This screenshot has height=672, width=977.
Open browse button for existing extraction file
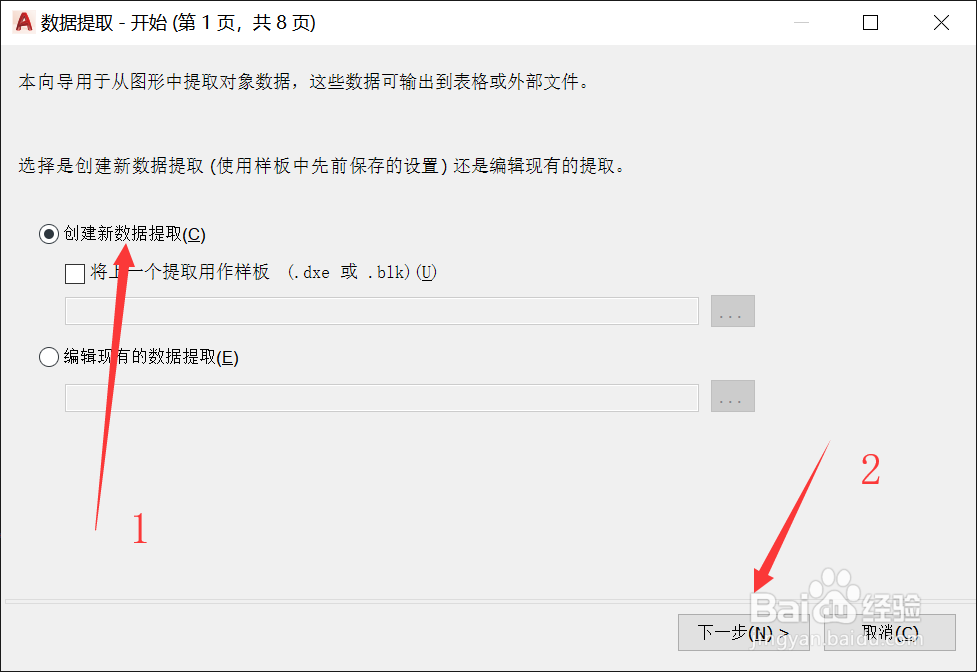click(733, 396)
